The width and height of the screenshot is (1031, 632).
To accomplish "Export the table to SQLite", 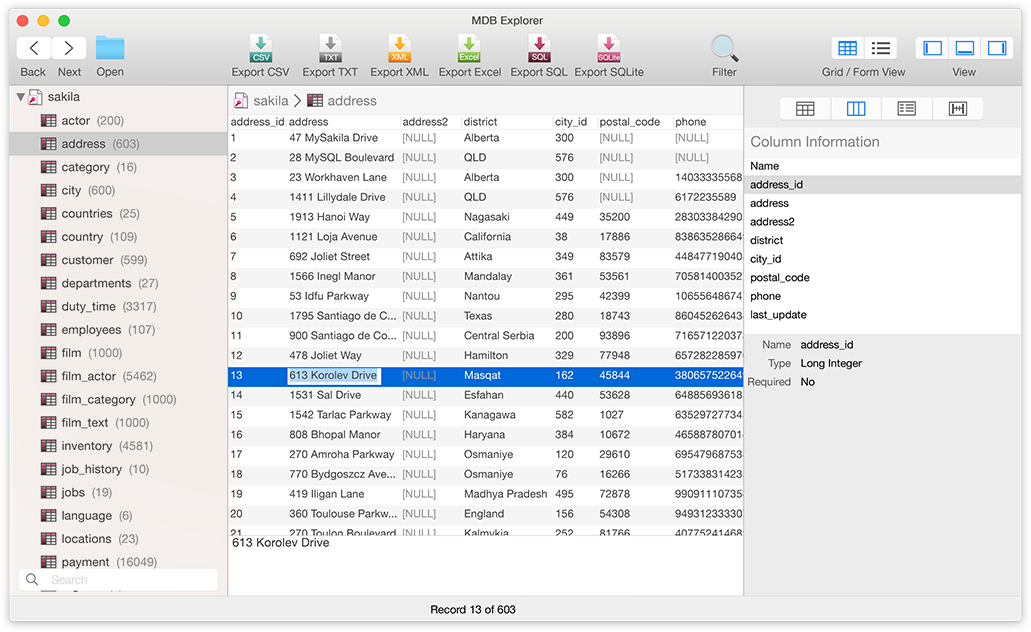I will 609,49.
